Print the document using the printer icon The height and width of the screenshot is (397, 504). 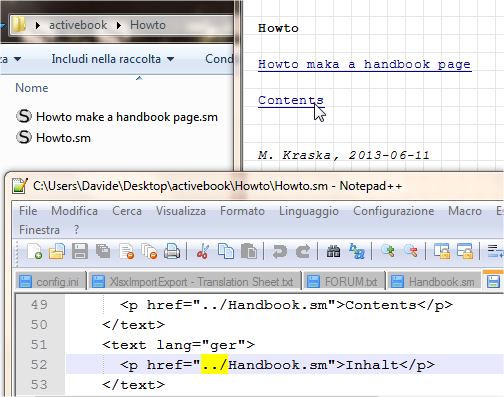[x=172, y=251]
